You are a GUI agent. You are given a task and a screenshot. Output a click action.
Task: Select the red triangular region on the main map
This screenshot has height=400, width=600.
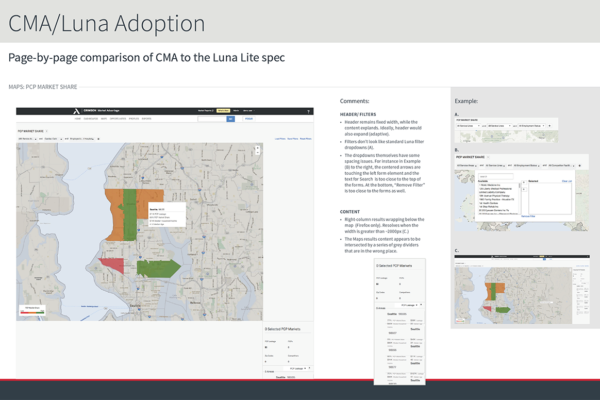point(114,264)
